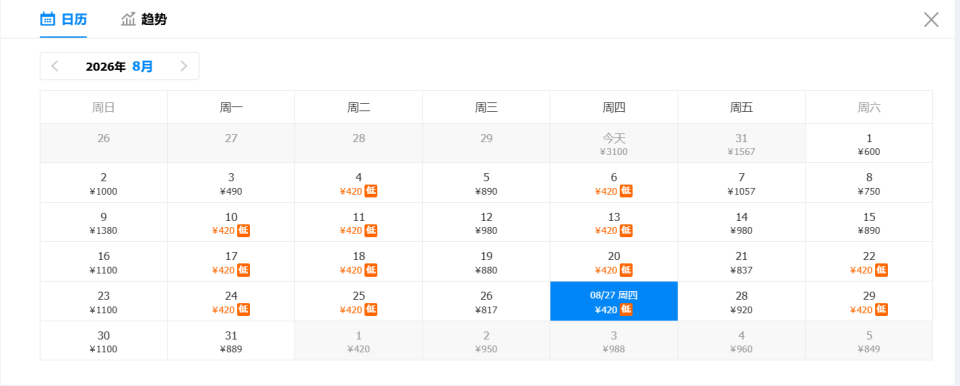
Task: Pick August 5 at ¥890
Action: [x=486, y=183]
